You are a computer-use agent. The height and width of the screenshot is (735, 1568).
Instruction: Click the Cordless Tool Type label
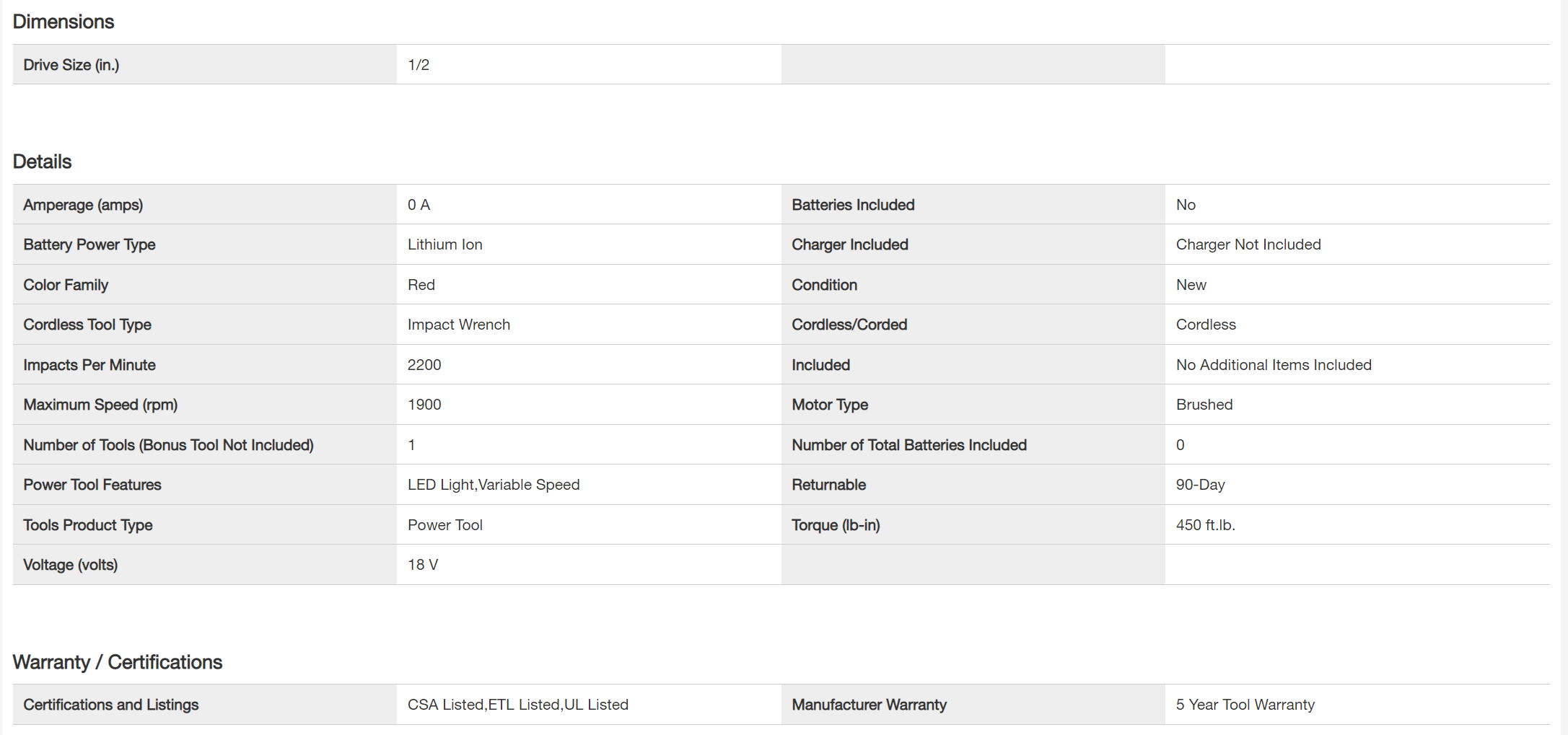(87, 325)
